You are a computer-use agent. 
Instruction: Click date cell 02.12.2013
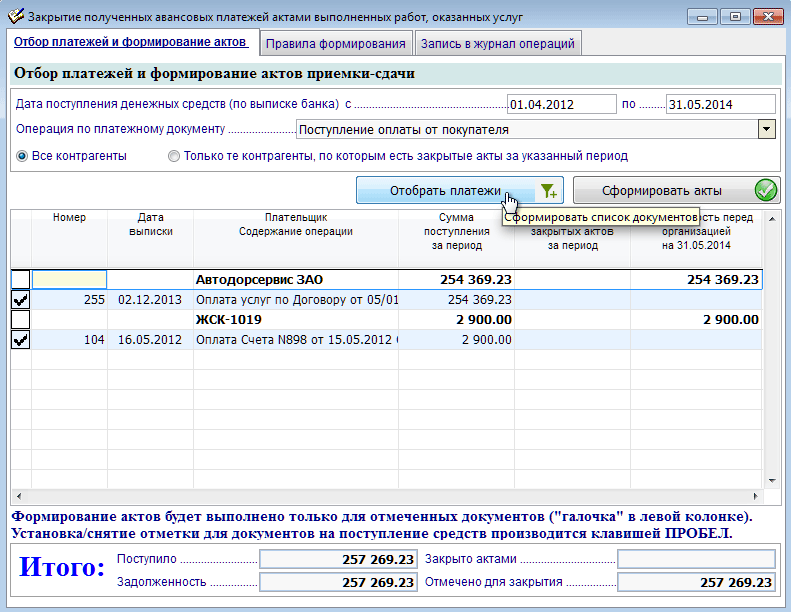pyautogui.click(x=150, y=300)
